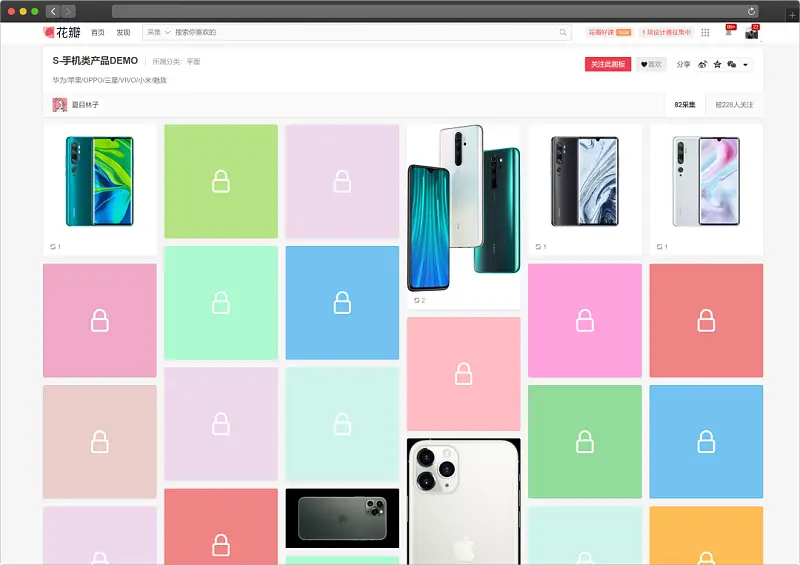
Task: Open the nine-dot apps grid icon
Action: 705,32
